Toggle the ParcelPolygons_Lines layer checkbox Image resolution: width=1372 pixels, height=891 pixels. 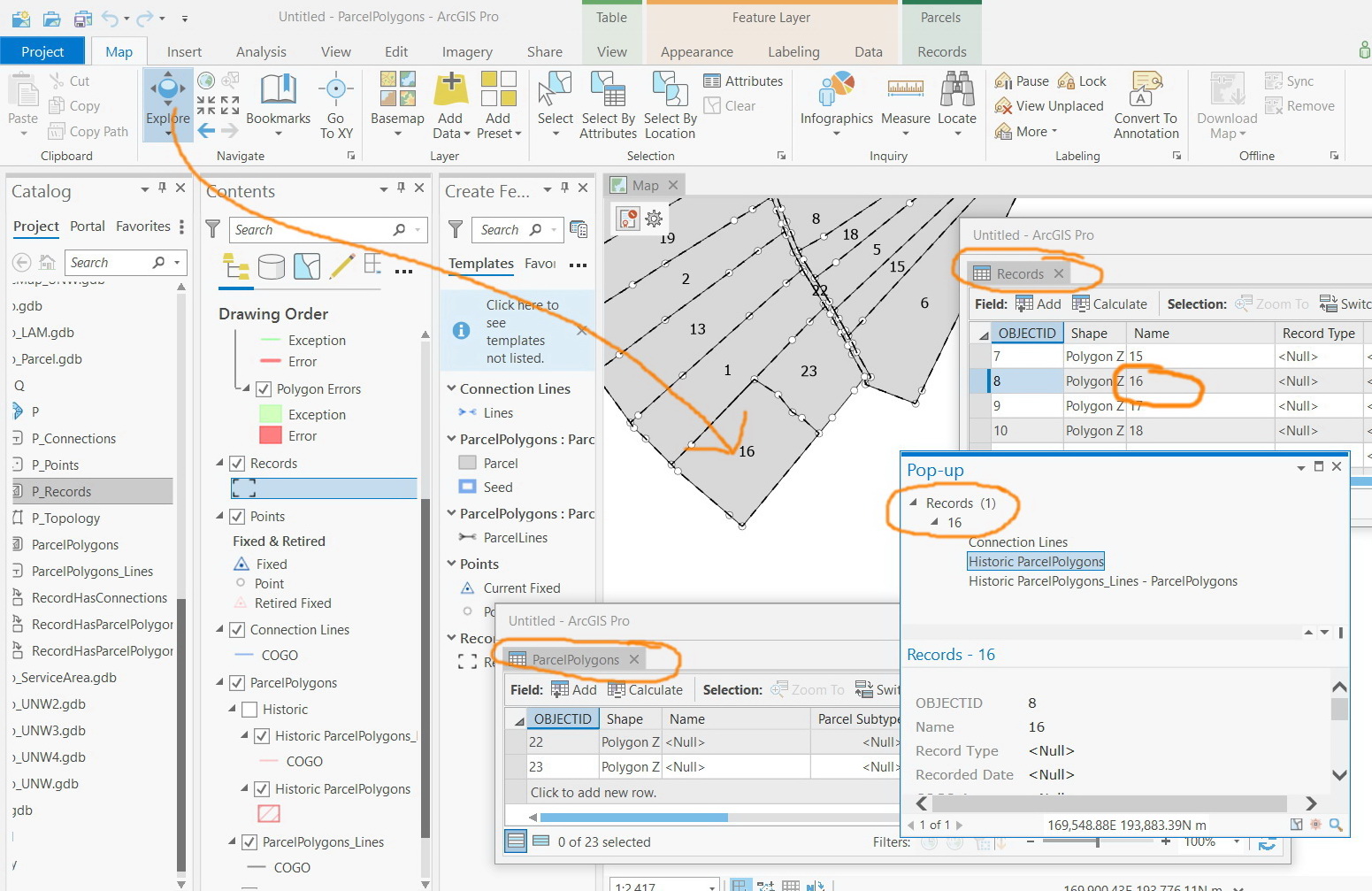pyautogui.click(x=249, y=842)
